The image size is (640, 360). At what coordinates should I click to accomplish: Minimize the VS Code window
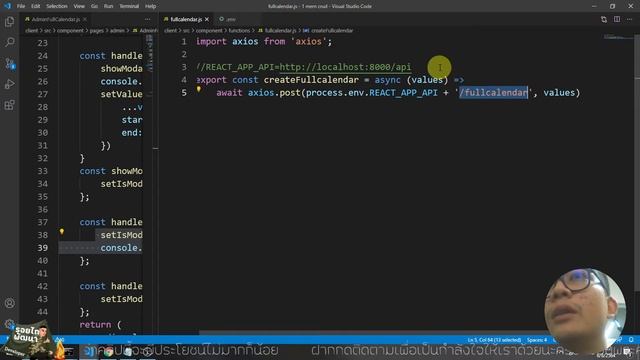point(594,6)
